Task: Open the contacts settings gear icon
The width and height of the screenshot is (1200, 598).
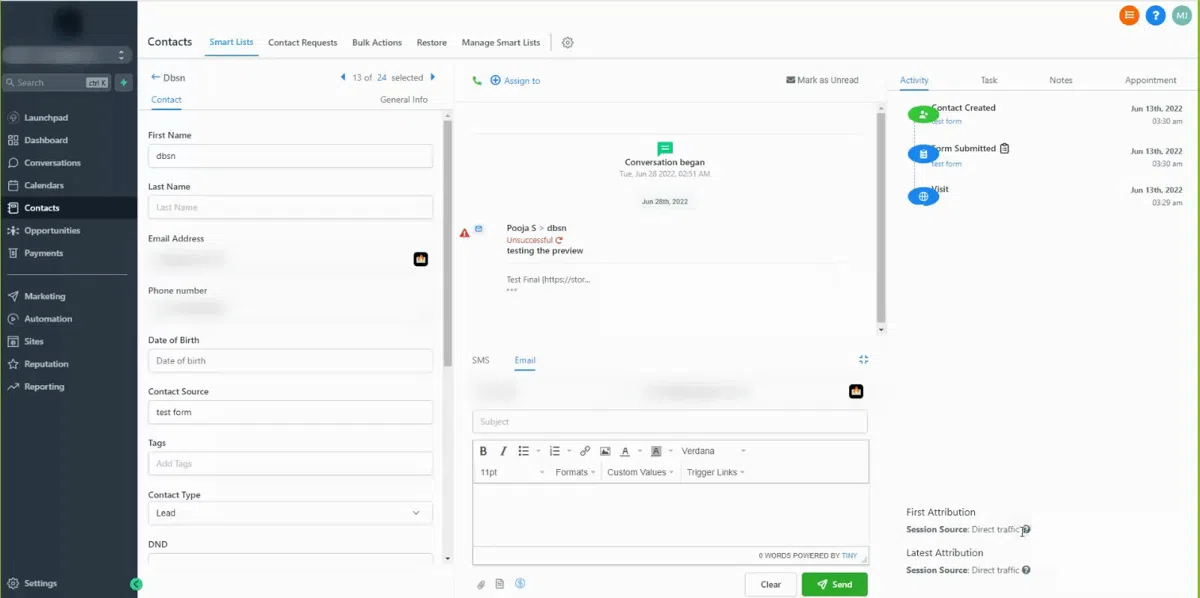Action: (x=568, y=43)
